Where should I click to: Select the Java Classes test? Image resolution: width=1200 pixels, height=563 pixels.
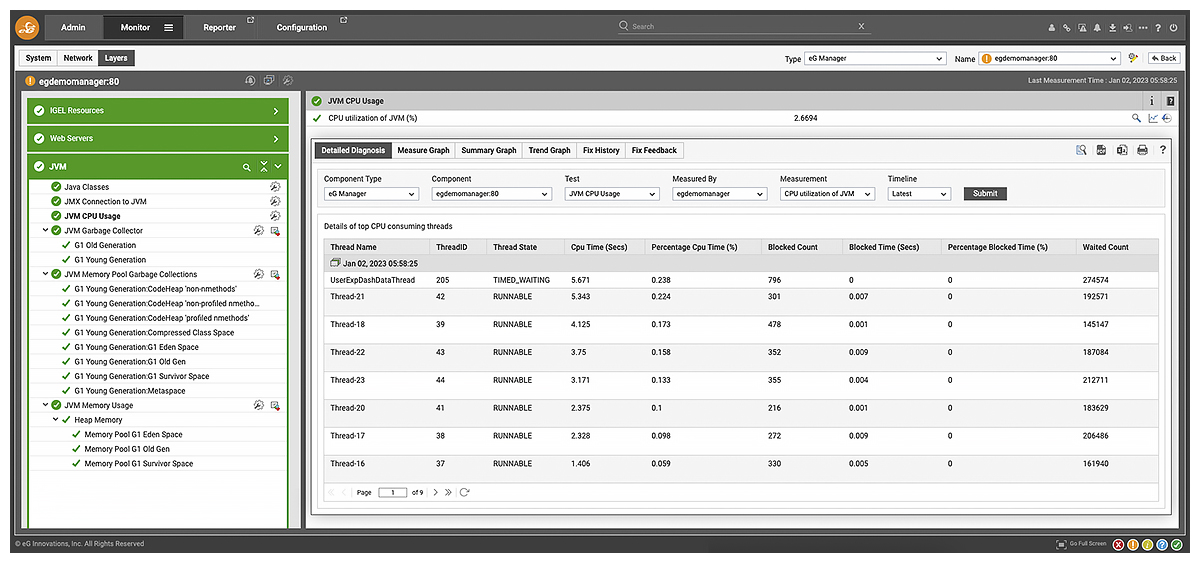point(87,187)
